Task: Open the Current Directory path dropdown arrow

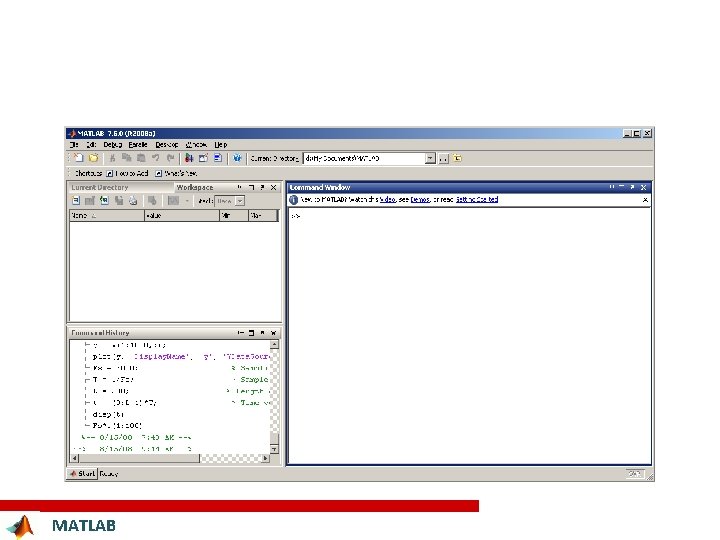Action: pyautogui.click(x=430, y=158)
